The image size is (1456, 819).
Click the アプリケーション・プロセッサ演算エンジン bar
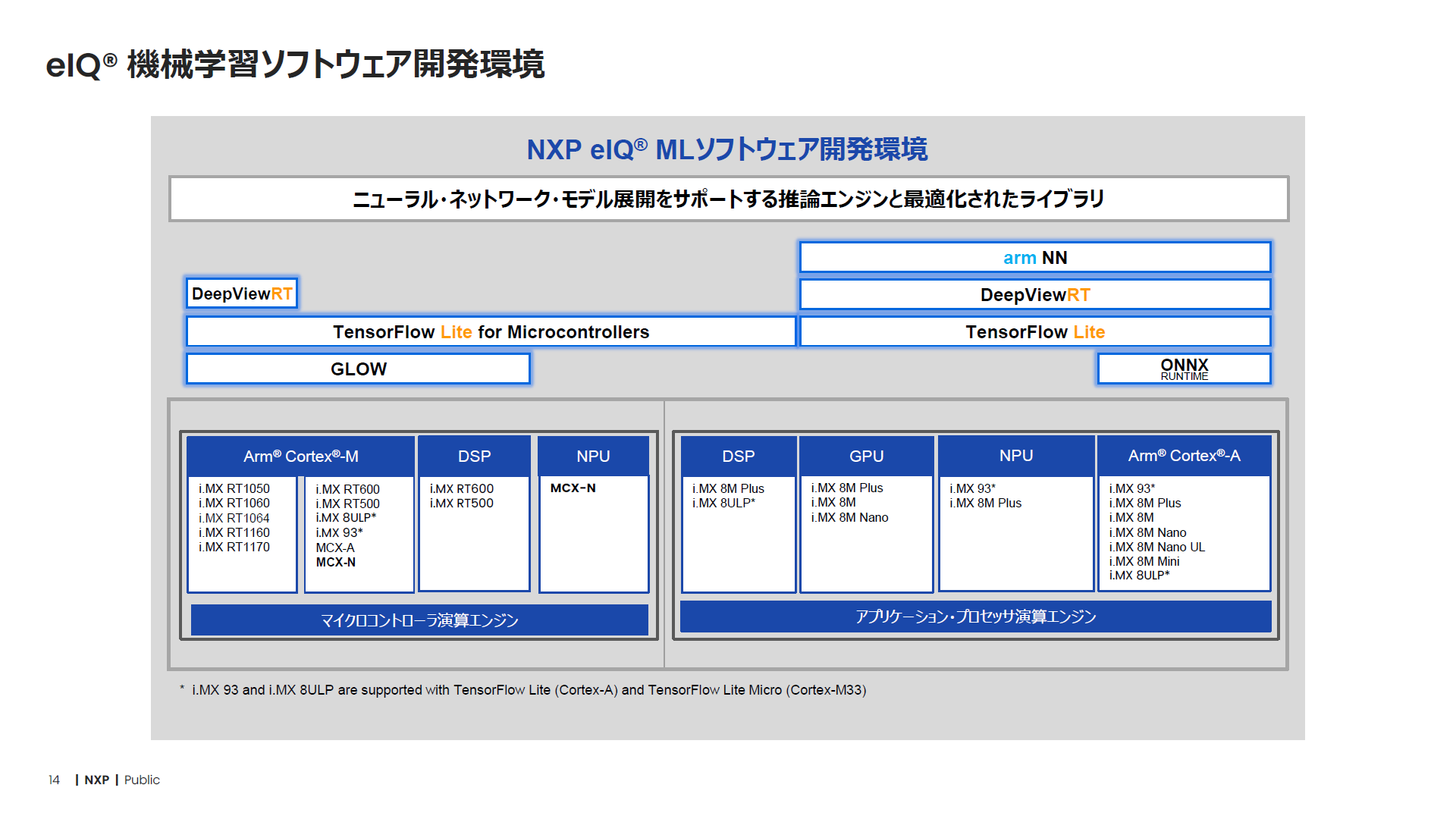(x=976, y=617)
